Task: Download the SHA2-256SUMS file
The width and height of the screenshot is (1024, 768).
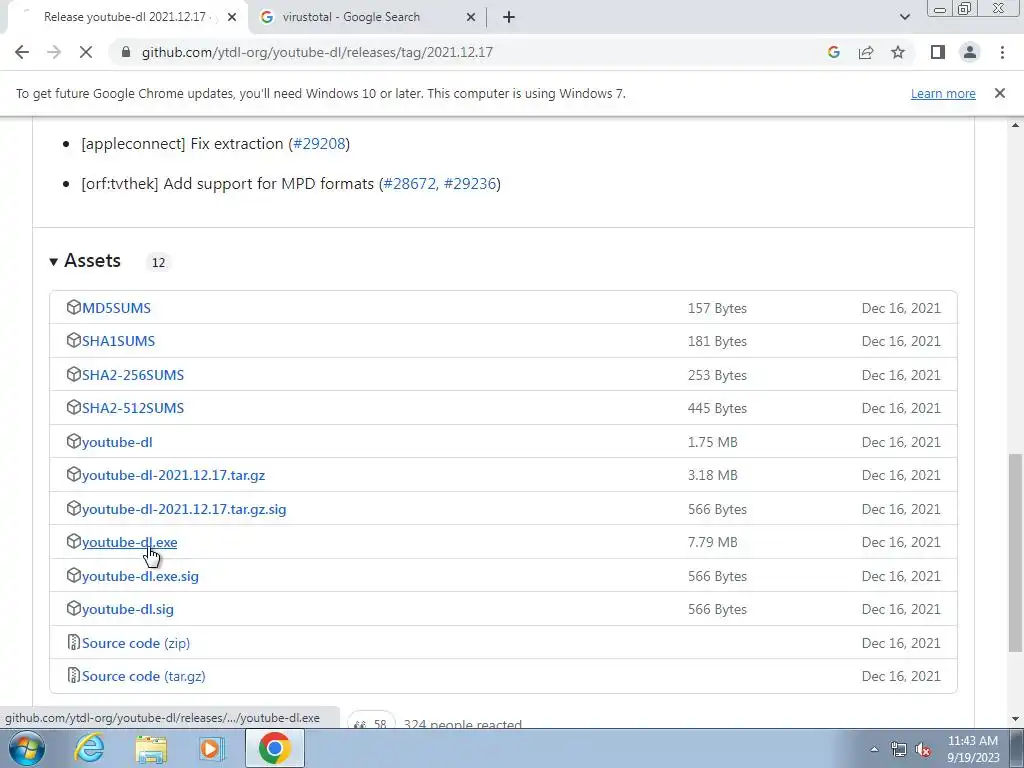Action: click(x=133, y=375)
